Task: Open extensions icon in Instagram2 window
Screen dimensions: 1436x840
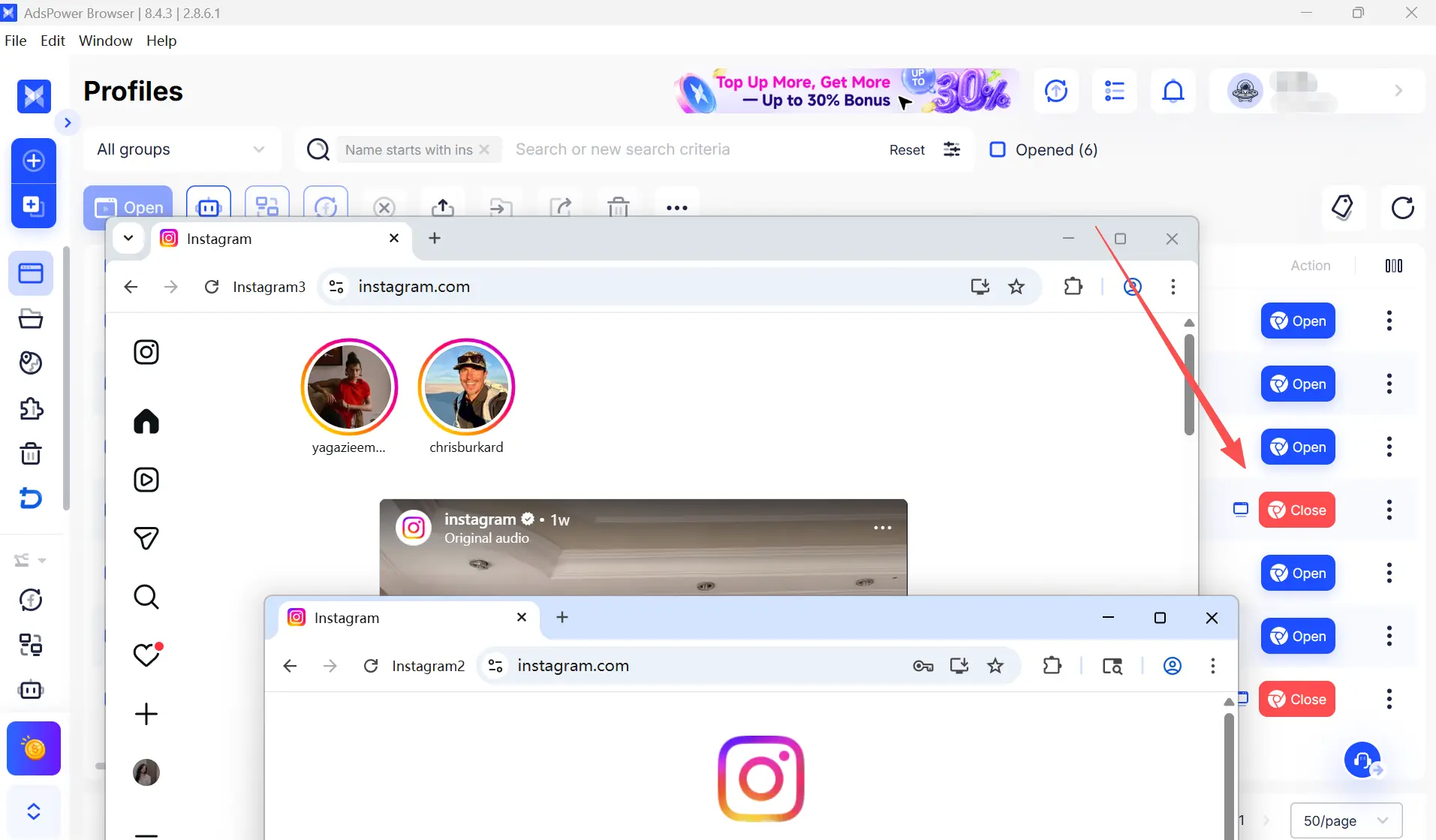Action: tap(1052, 665)
